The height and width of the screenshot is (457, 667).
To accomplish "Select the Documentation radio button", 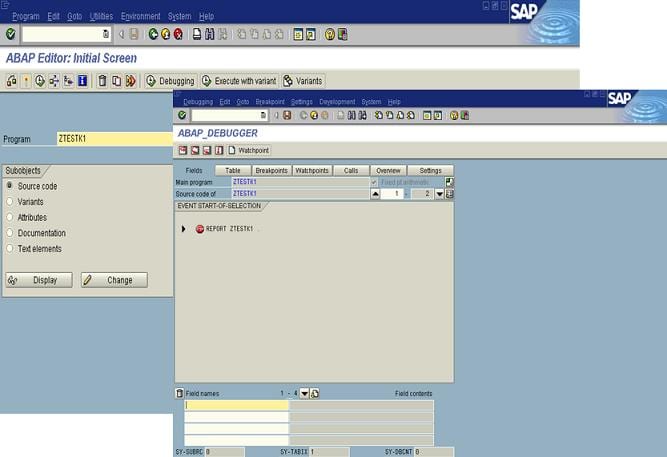I will point(10,233).
